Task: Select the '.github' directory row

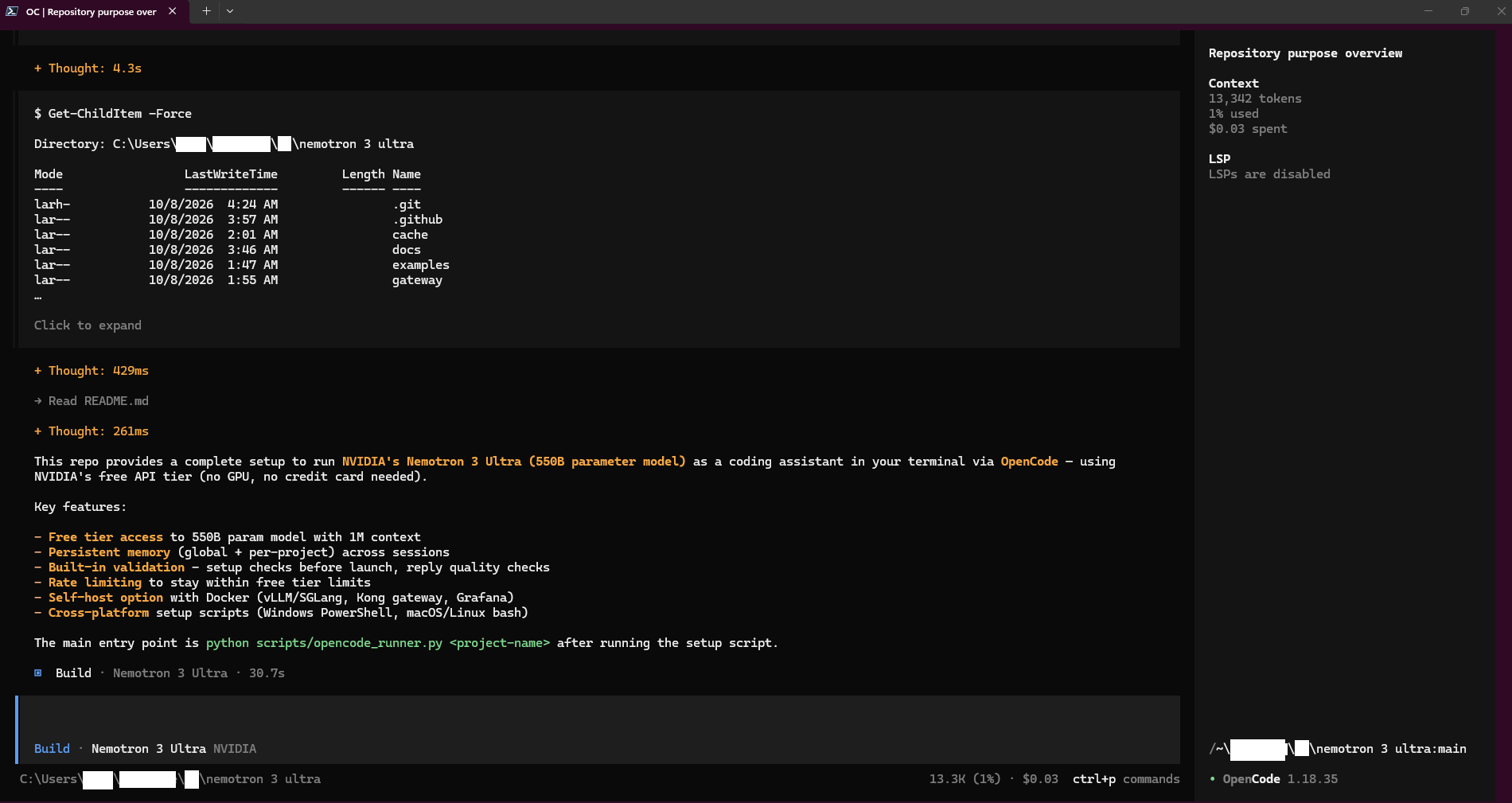Action: click(238, 220)
